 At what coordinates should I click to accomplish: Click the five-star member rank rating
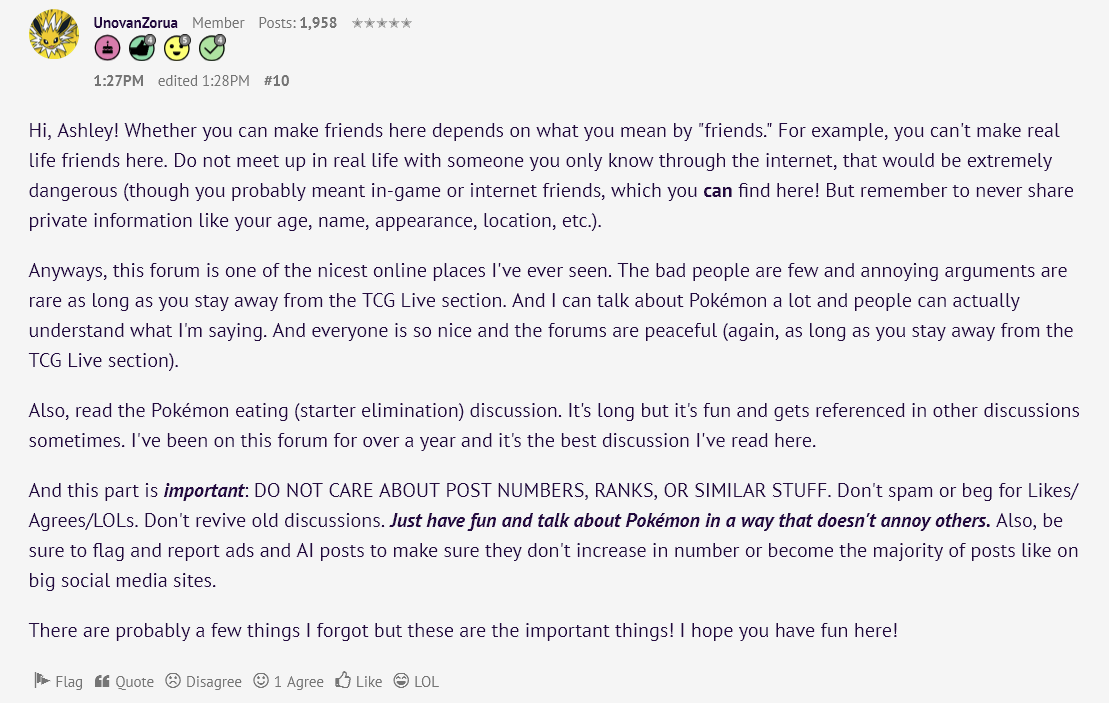(382, 23)
